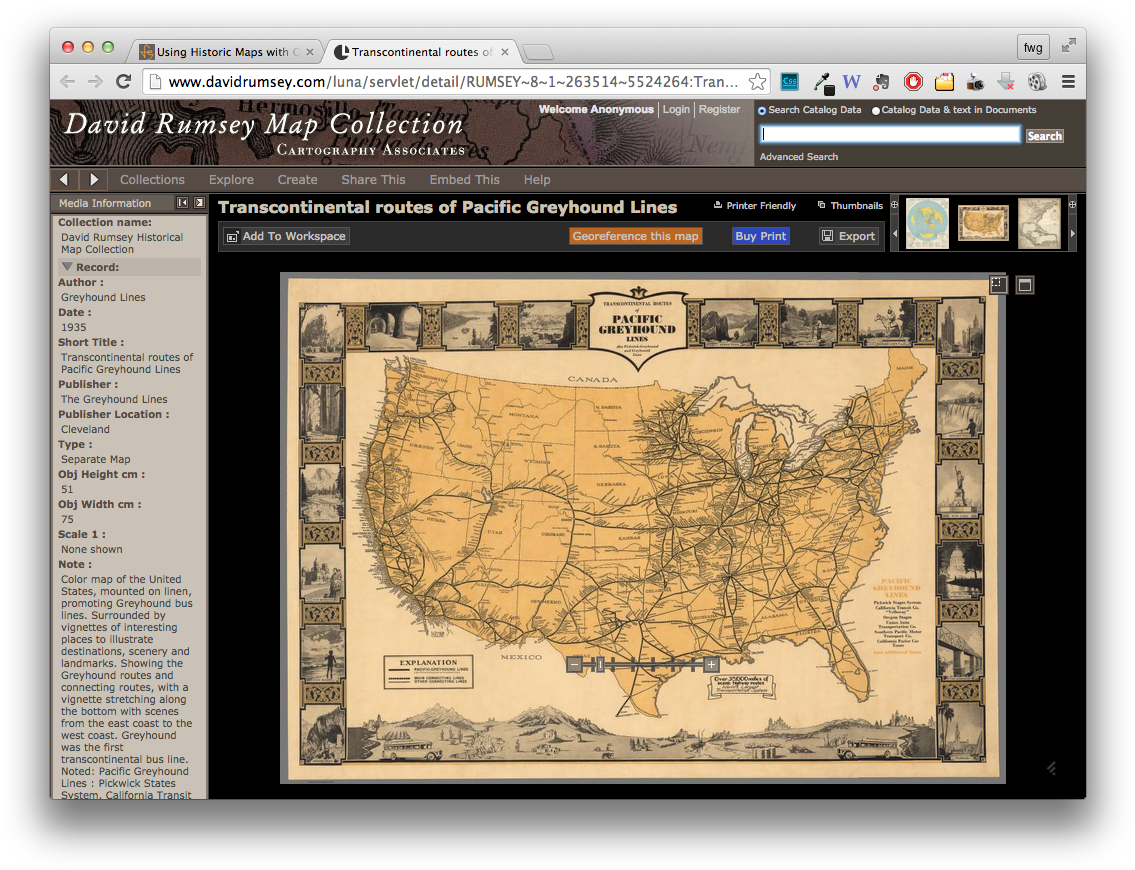Open the Explore menu
This screenshot has height=870, width=1135.
[231, 179]
